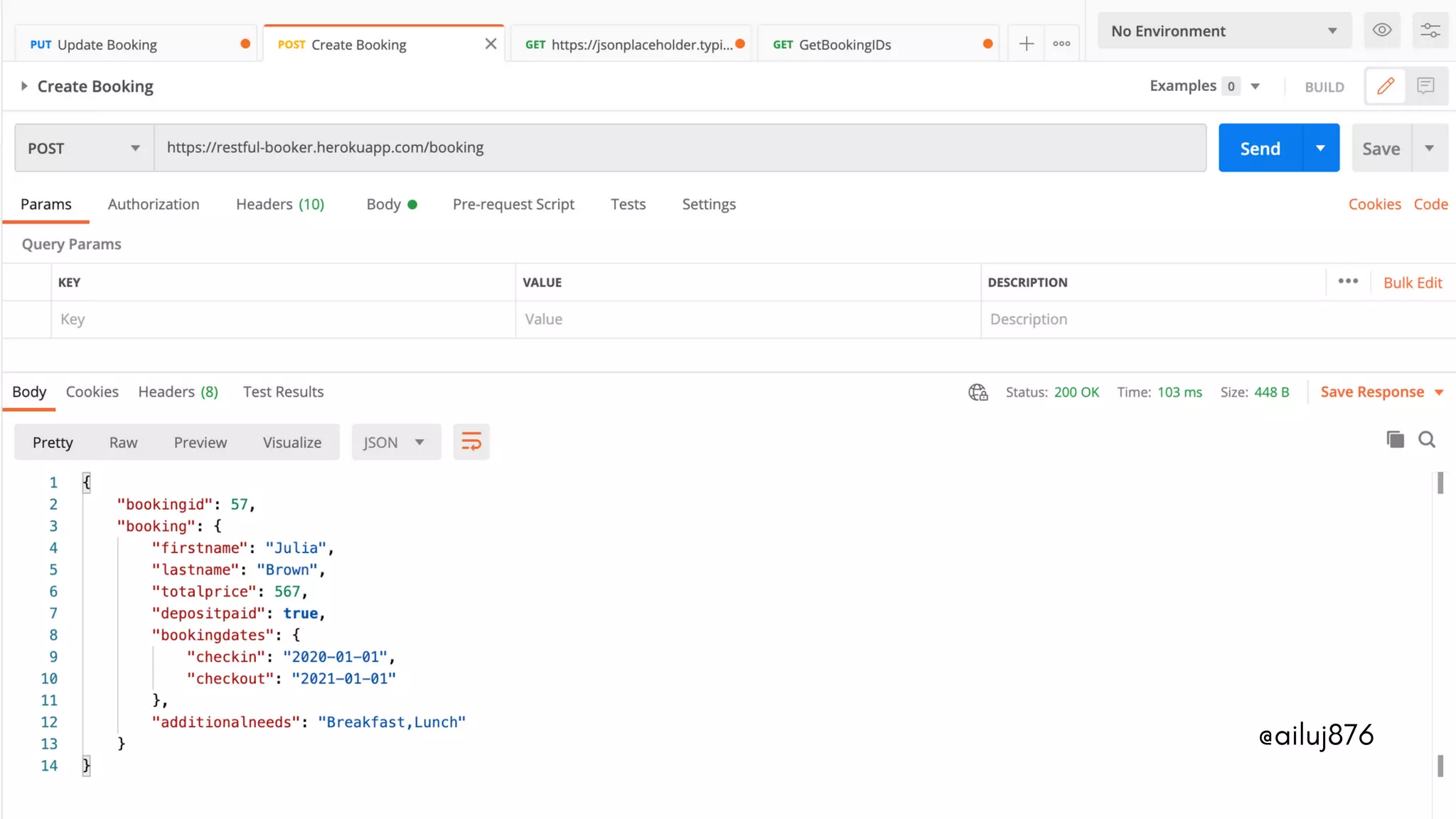Viewport: 1456px width, 819px height.
Task: Switch to the Authorization tab
Action: (154, 205)
